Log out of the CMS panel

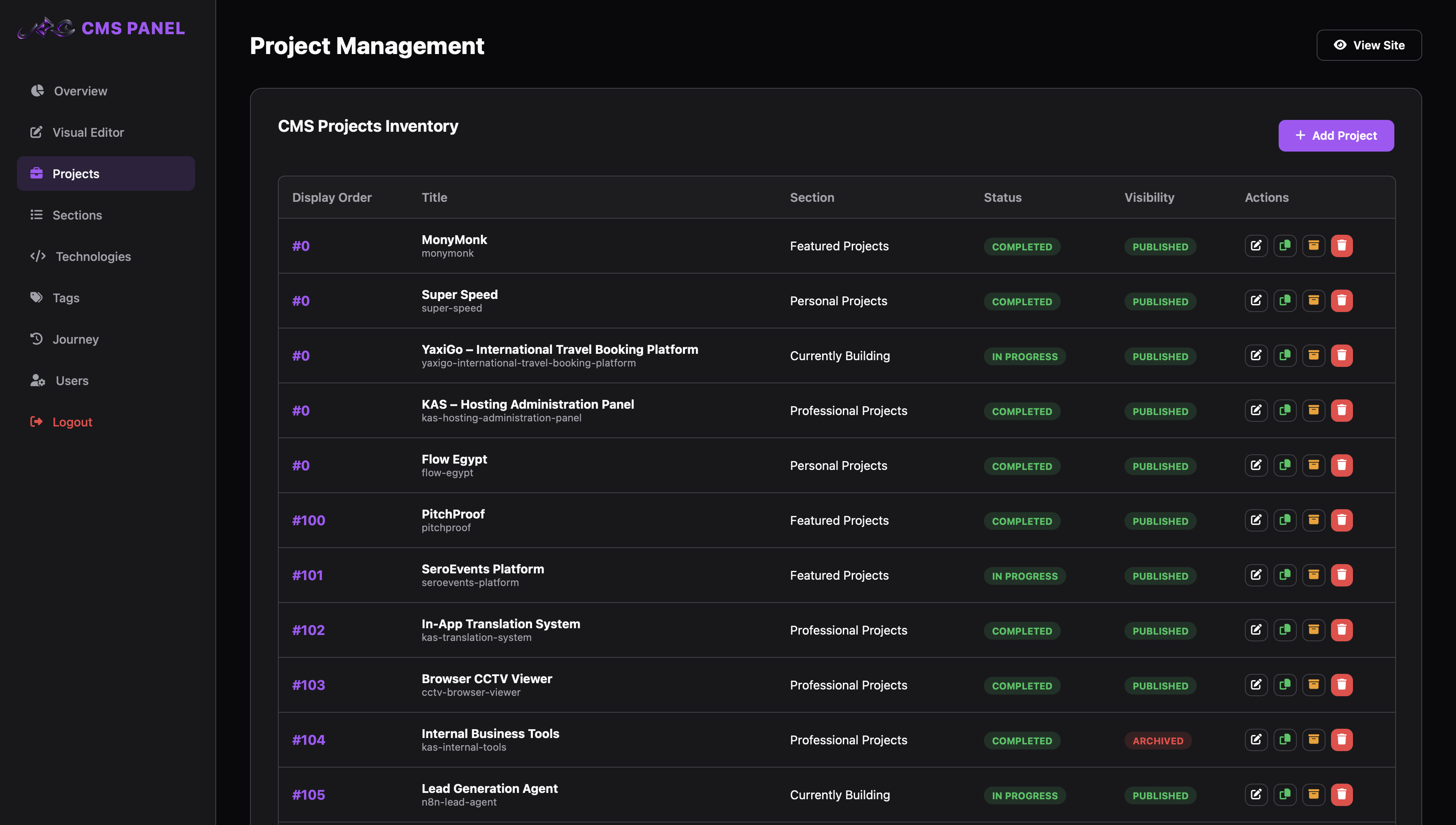106,421
